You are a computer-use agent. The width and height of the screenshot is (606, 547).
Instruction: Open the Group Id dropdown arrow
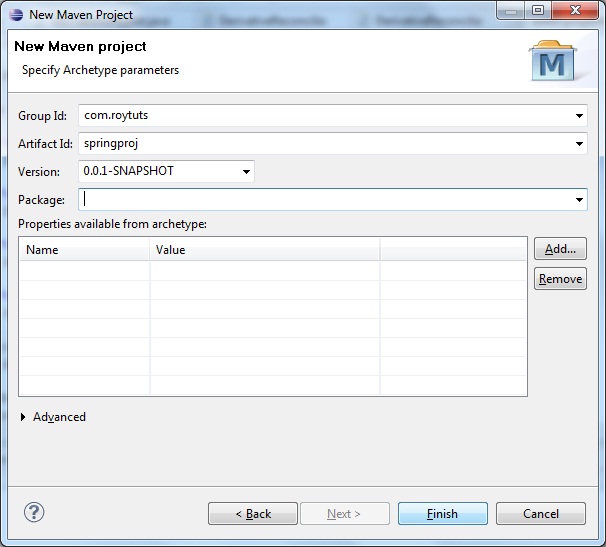[579, 116]
